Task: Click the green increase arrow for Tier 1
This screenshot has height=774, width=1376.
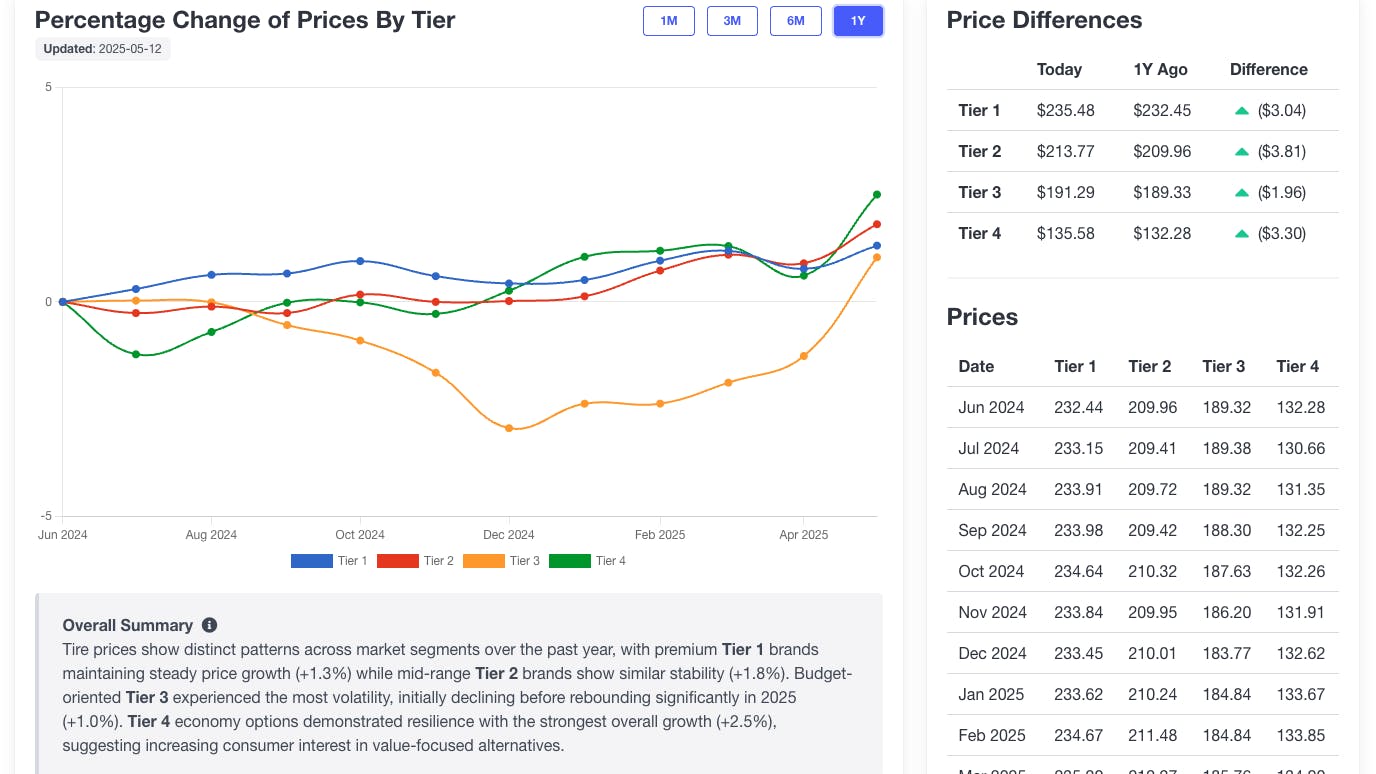Action: 1242,110
